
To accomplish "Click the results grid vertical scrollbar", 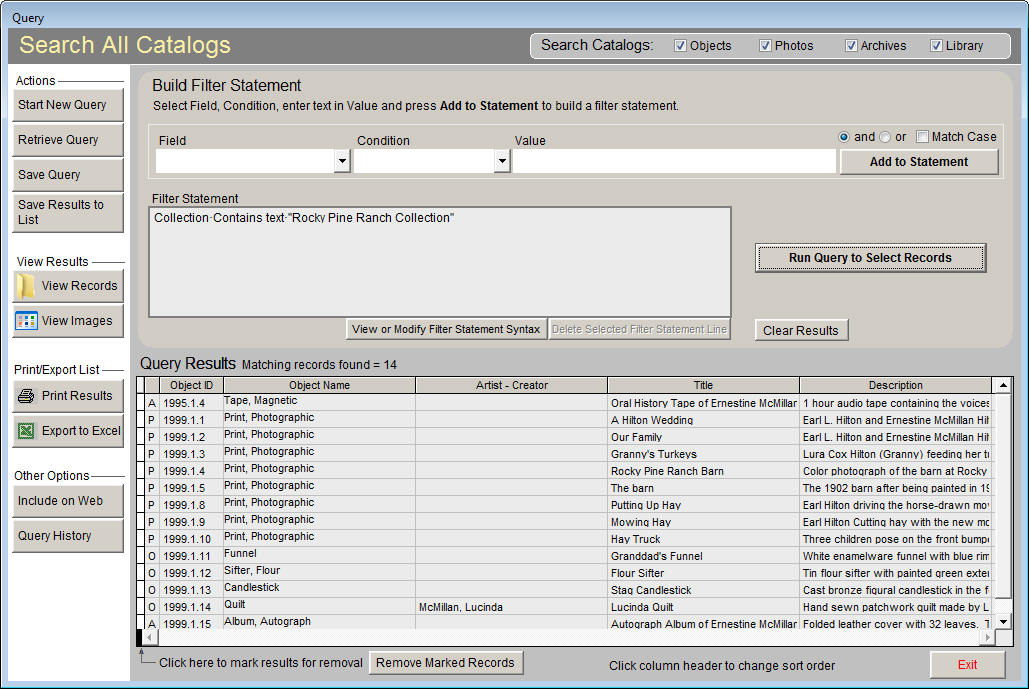I will (x=1004, y=500).
